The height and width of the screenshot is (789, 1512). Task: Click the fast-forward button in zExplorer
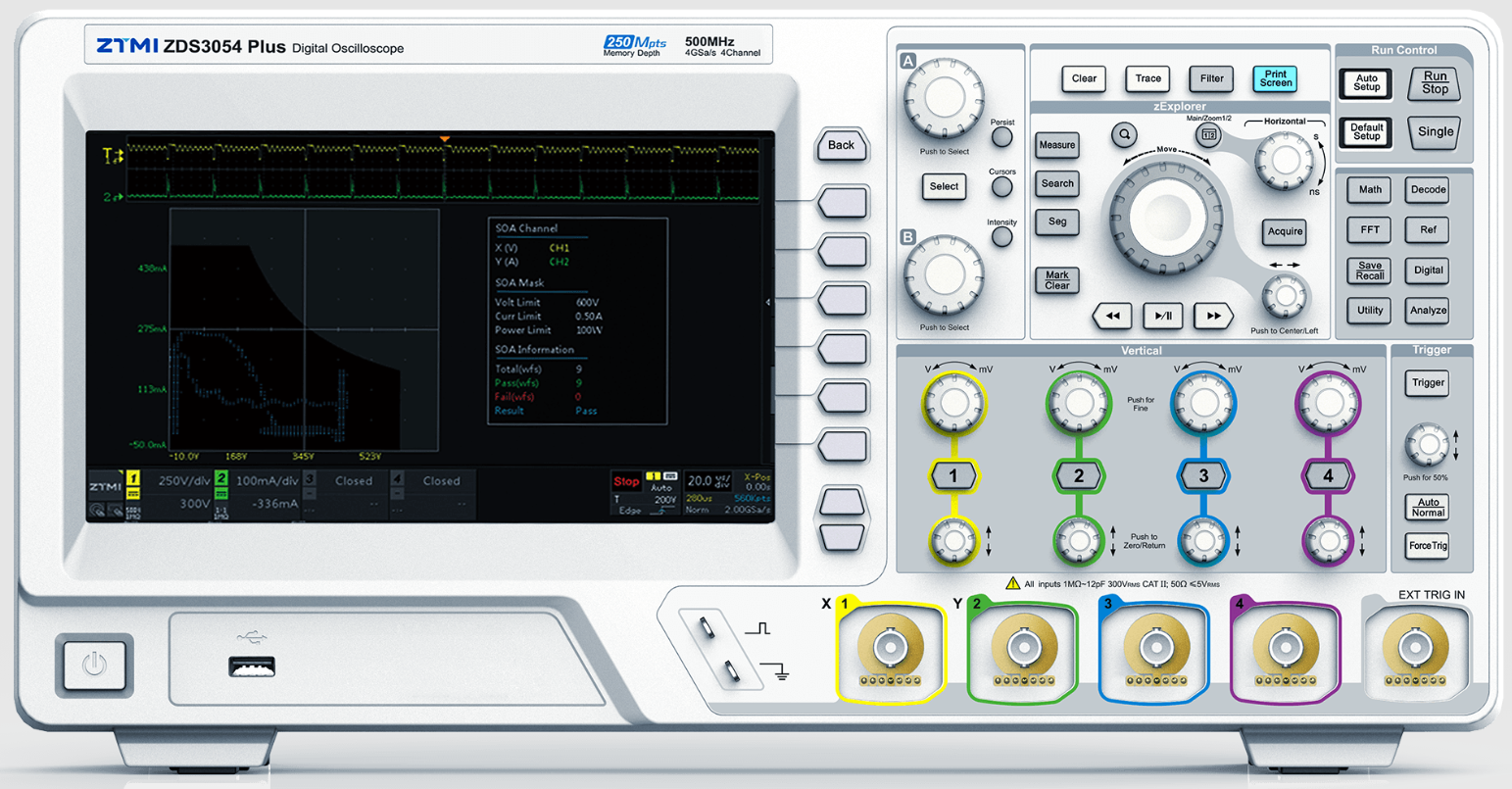[x=1213, y=316]
